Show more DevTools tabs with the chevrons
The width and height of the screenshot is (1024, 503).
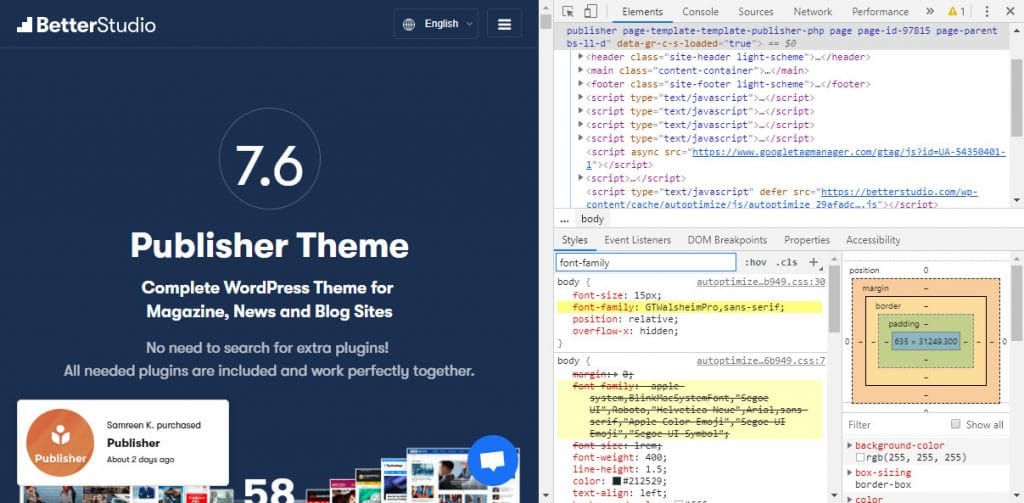tap(931, 11)
